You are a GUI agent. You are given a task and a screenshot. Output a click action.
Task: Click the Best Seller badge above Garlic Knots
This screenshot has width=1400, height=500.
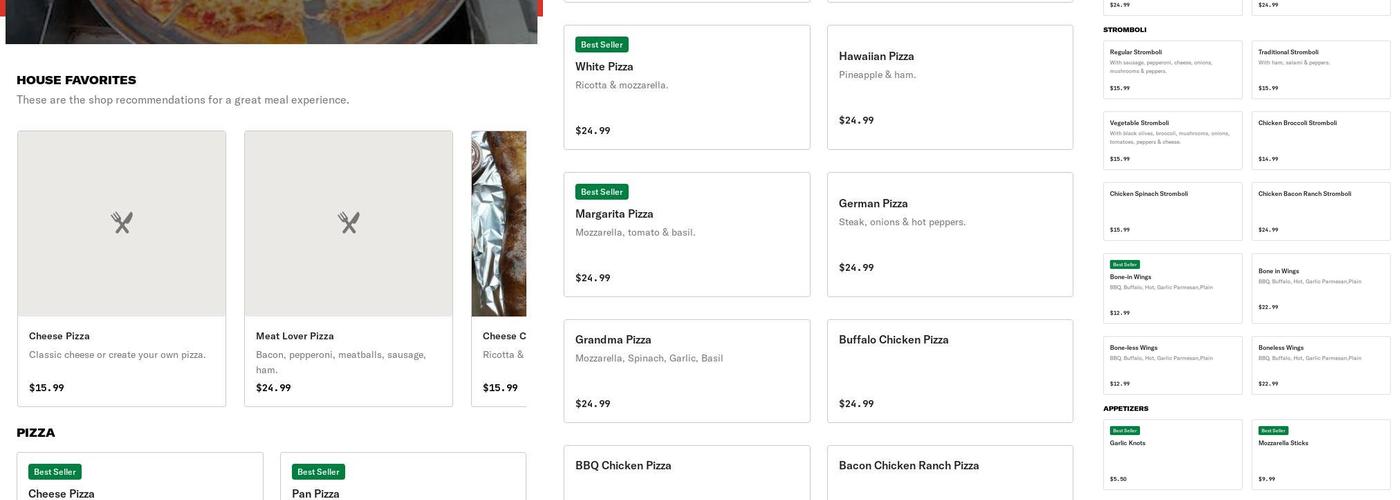pos(1125,431)
